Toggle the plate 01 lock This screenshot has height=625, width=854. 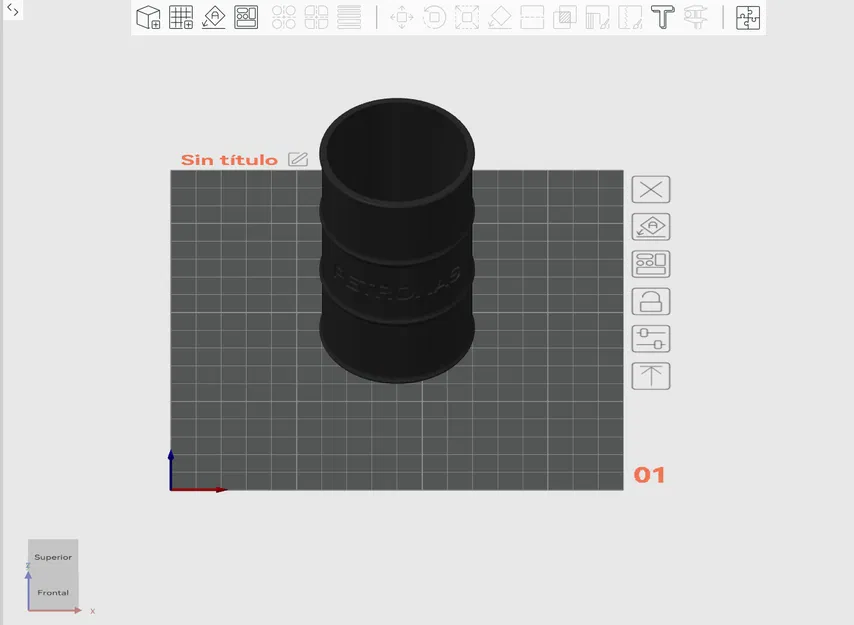coord(651,302)
